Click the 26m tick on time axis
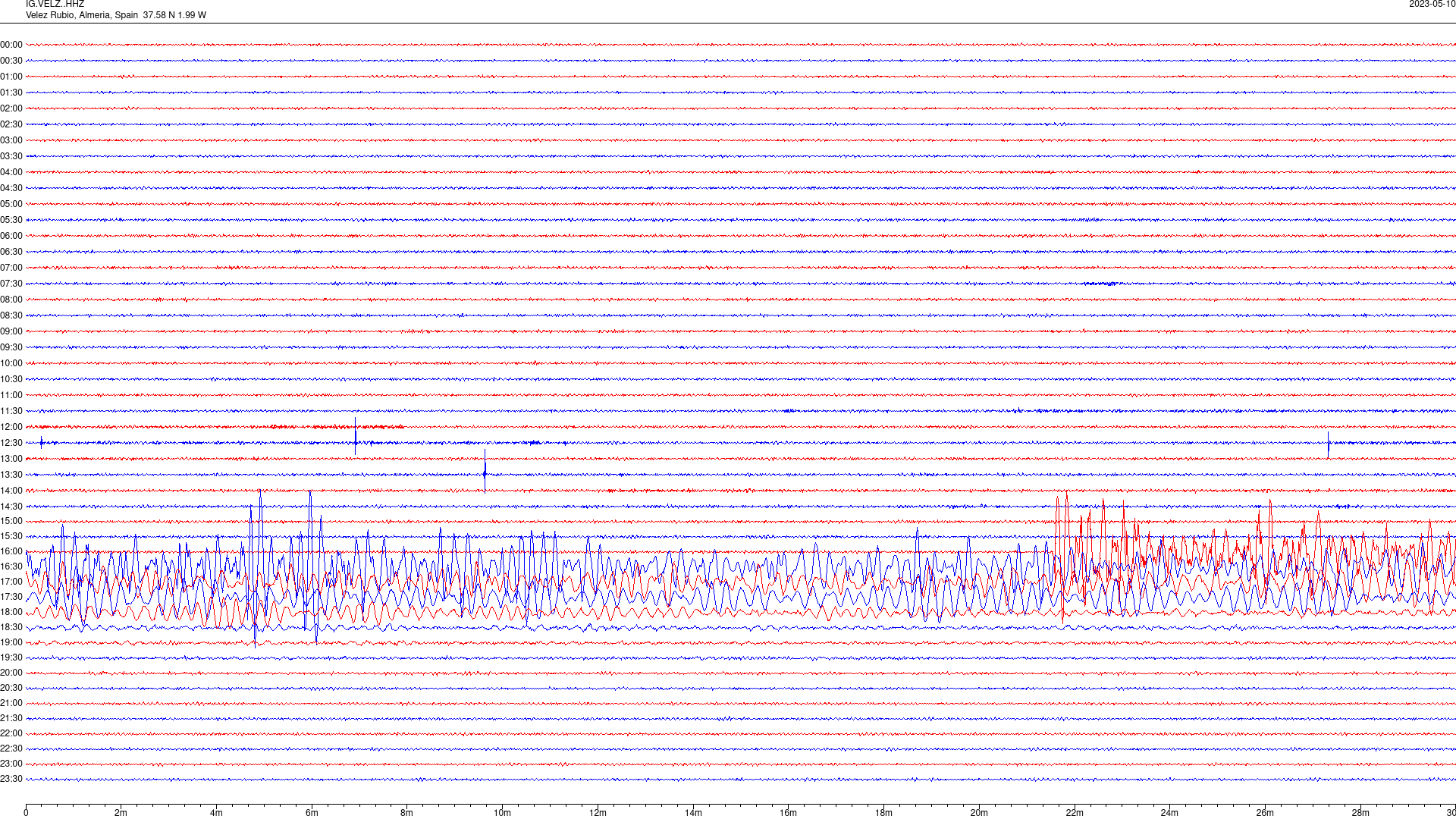The image size is (1456, 819). (1265, 813)
